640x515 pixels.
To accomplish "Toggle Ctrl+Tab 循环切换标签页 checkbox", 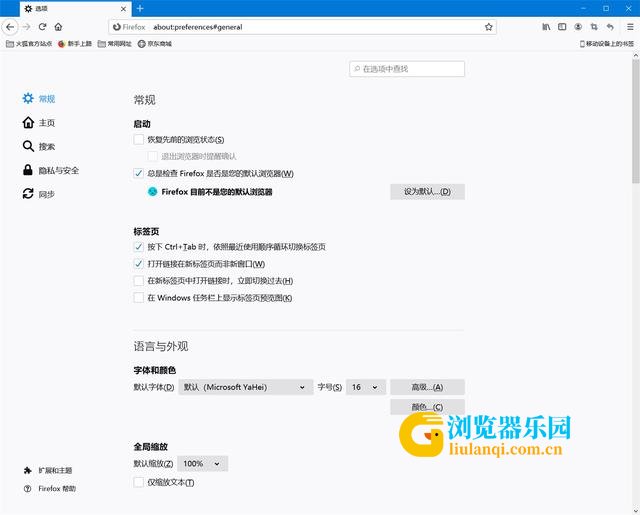I will coord(139,247).
